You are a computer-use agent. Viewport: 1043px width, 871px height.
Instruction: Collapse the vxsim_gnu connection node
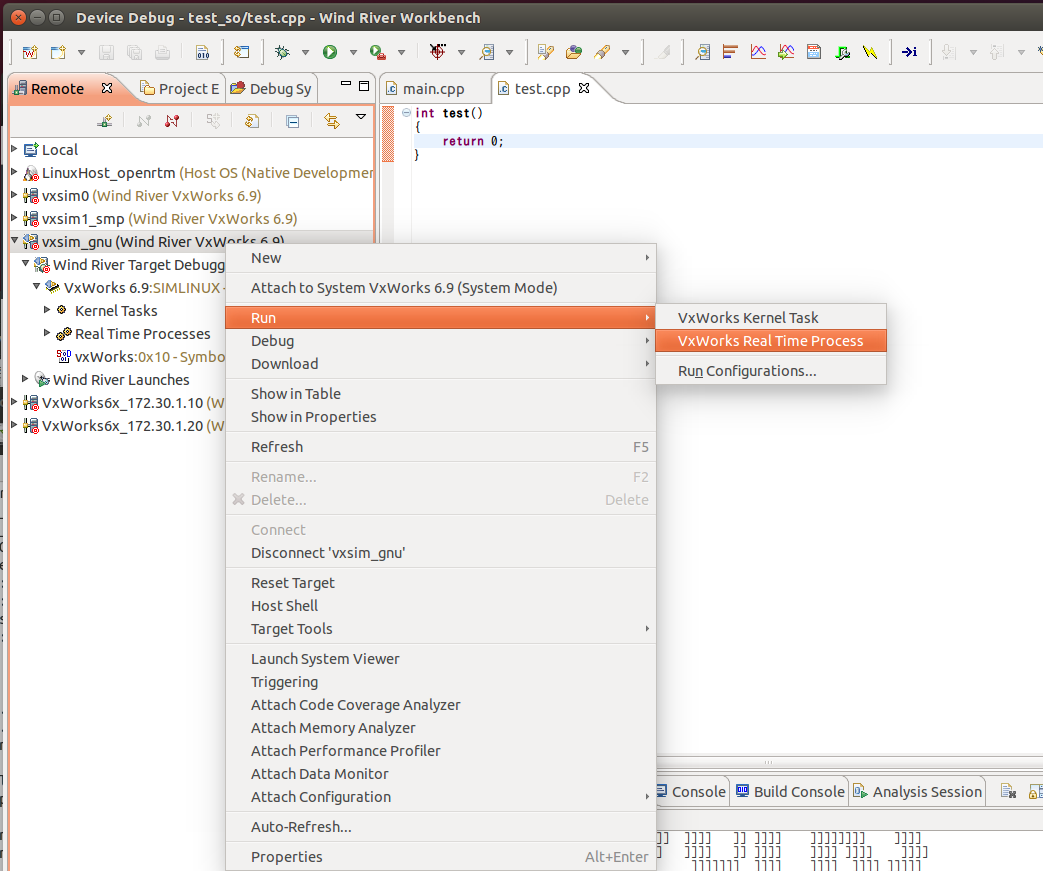coord(14,240)
